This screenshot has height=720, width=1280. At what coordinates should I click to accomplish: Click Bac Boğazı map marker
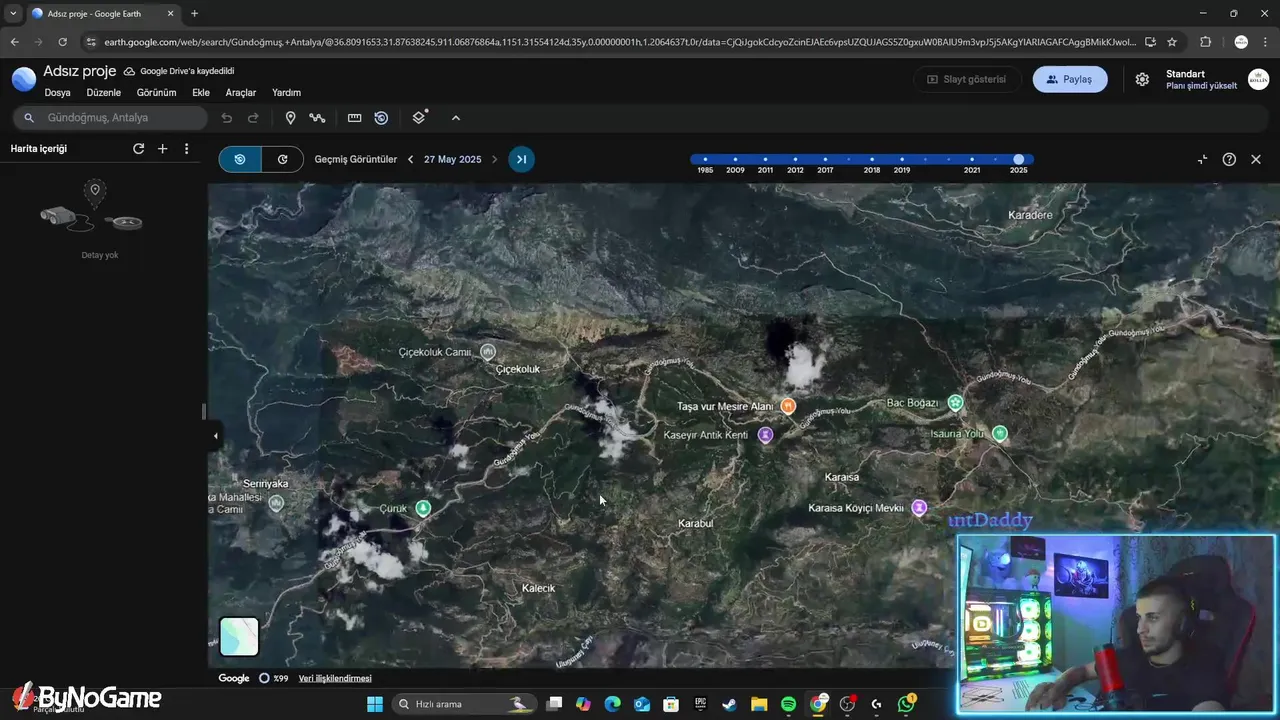coord(955,403)
